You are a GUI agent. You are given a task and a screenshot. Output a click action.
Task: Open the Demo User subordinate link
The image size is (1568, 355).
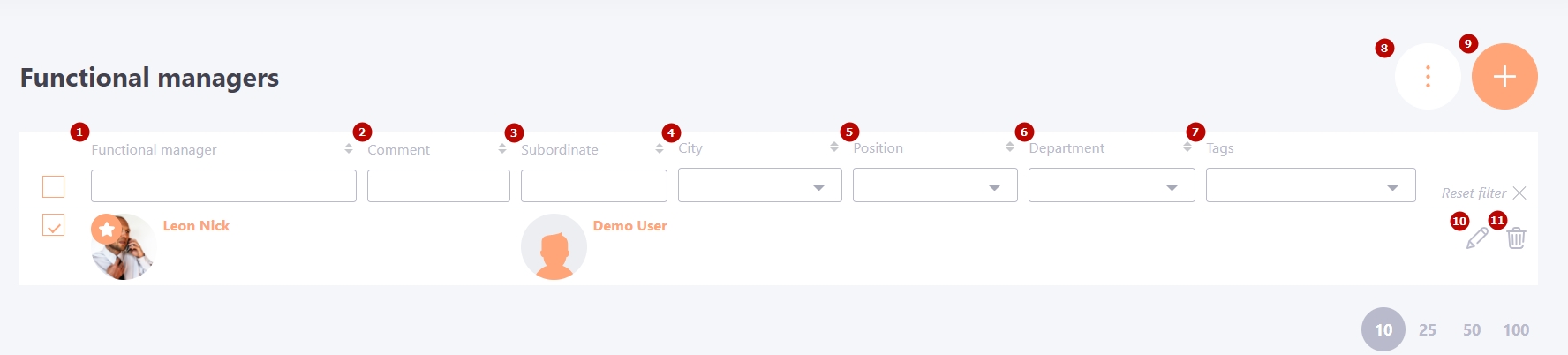pyautogui.click(x=629, y=225)
